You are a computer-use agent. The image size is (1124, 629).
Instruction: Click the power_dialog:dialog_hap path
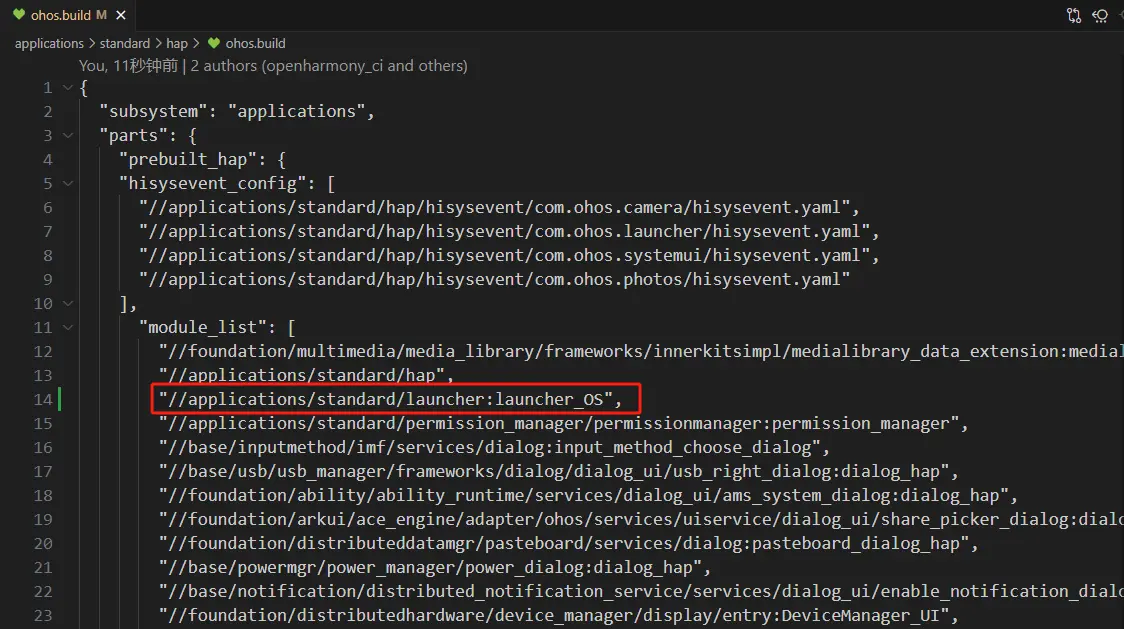[x=430, y=568]
